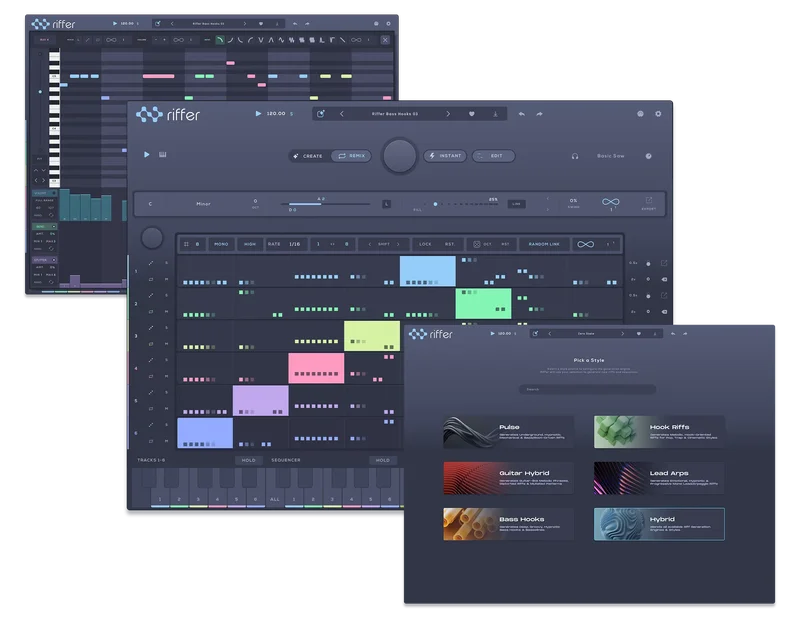Select highlighted green curve shape in back window
800x618 pixels.
click(220, 40)
